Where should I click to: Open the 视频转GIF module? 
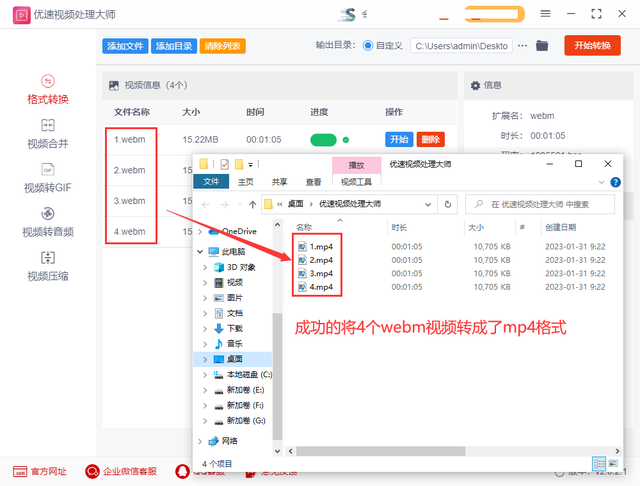[x=48, y=178]
